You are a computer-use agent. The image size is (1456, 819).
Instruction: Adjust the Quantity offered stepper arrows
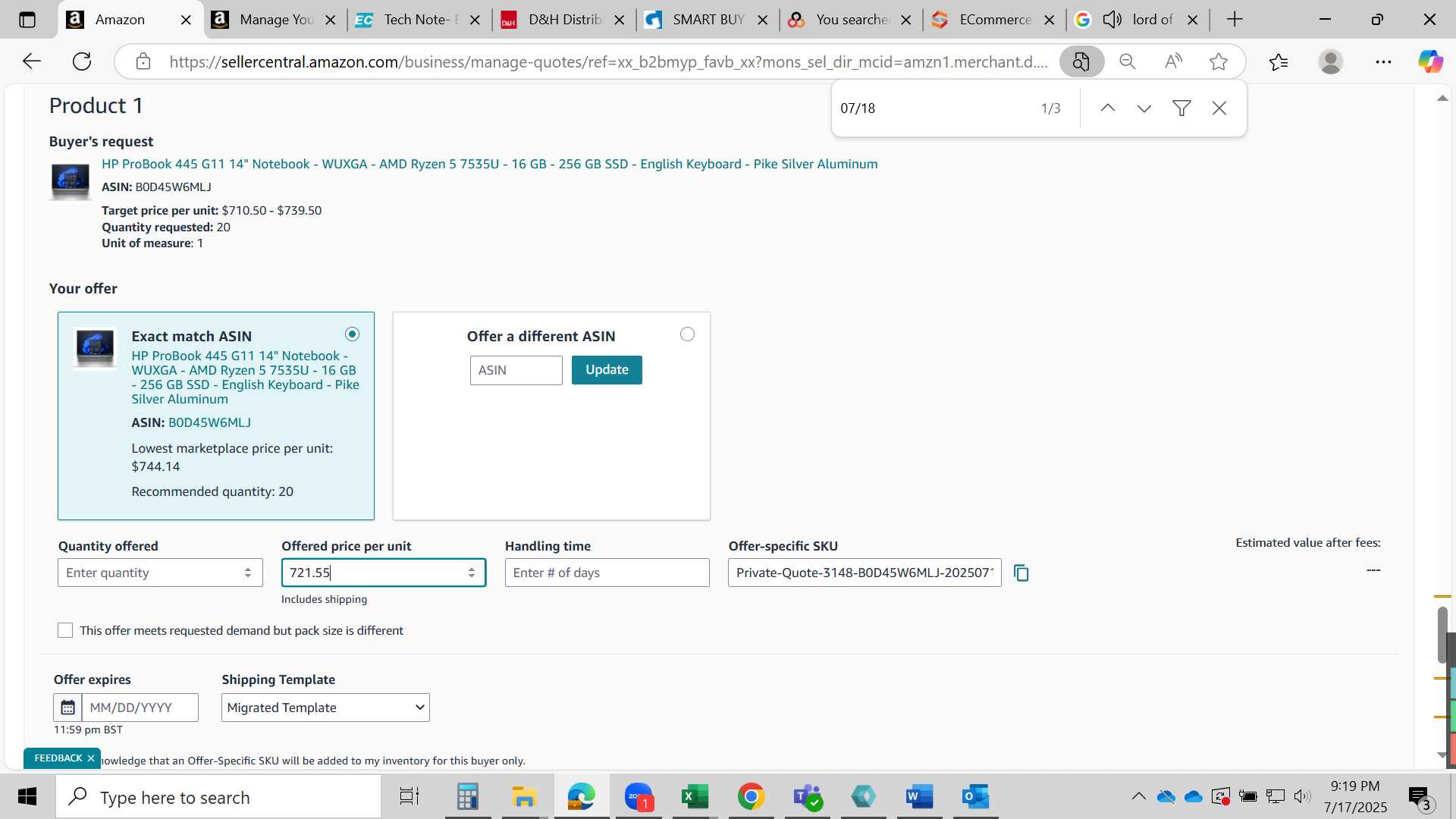pyautogui.click(x=248, y=573)
